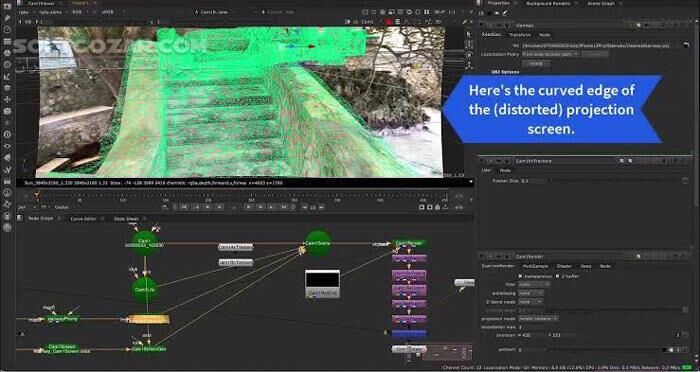Click the red clipping indicator in viewer toolbar

pyautogui.click(x=389, y=22)
